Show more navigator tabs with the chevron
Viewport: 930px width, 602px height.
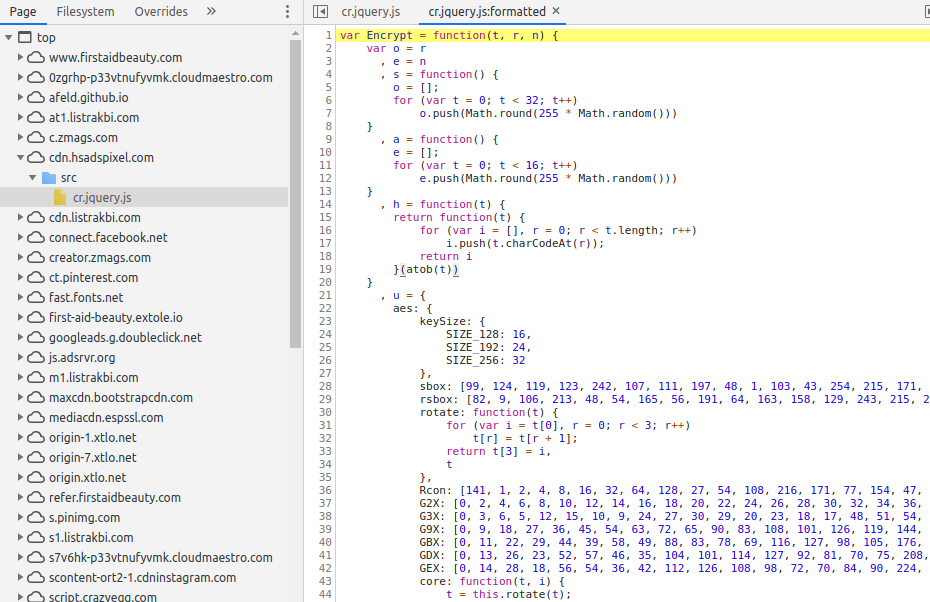(x=211, y=12)
